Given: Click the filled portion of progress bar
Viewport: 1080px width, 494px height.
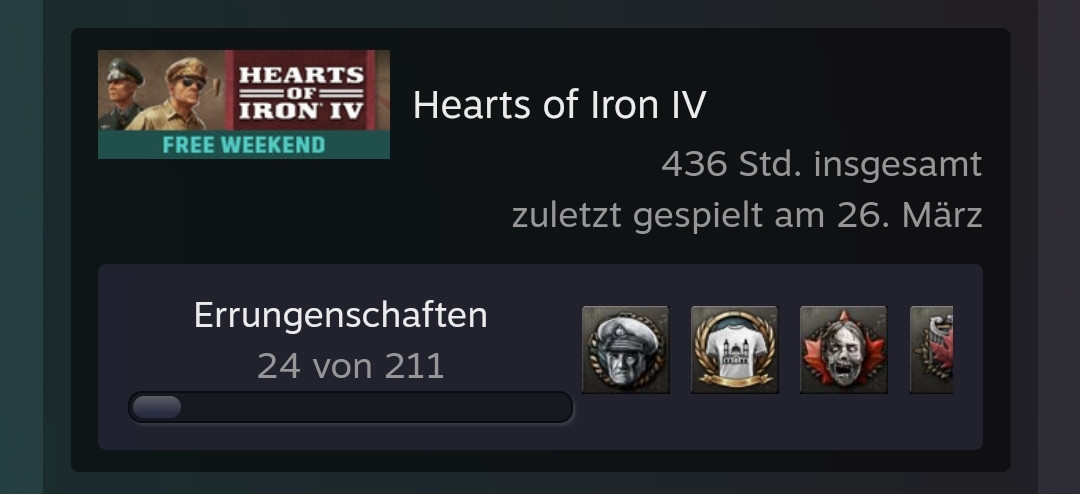Looking at the screenshot, I should 156,407.
